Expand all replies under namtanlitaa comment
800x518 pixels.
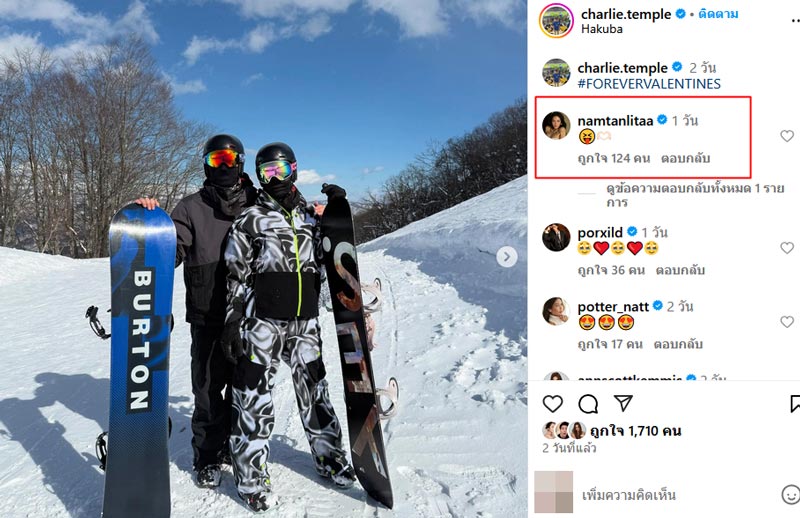point(694,195)
